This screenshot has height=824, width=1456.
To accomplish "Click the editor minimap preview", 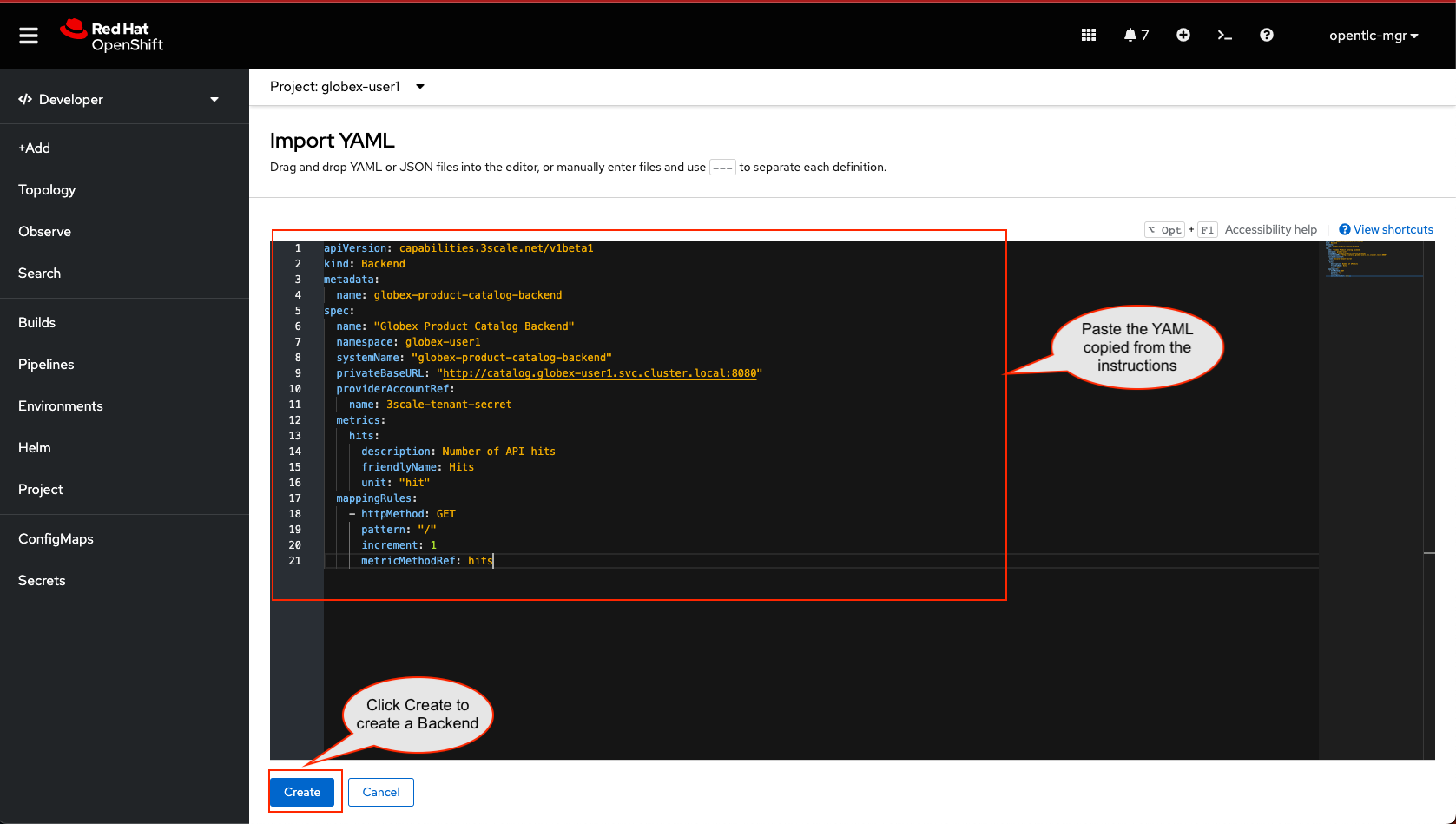I will tap(1374, 259).
